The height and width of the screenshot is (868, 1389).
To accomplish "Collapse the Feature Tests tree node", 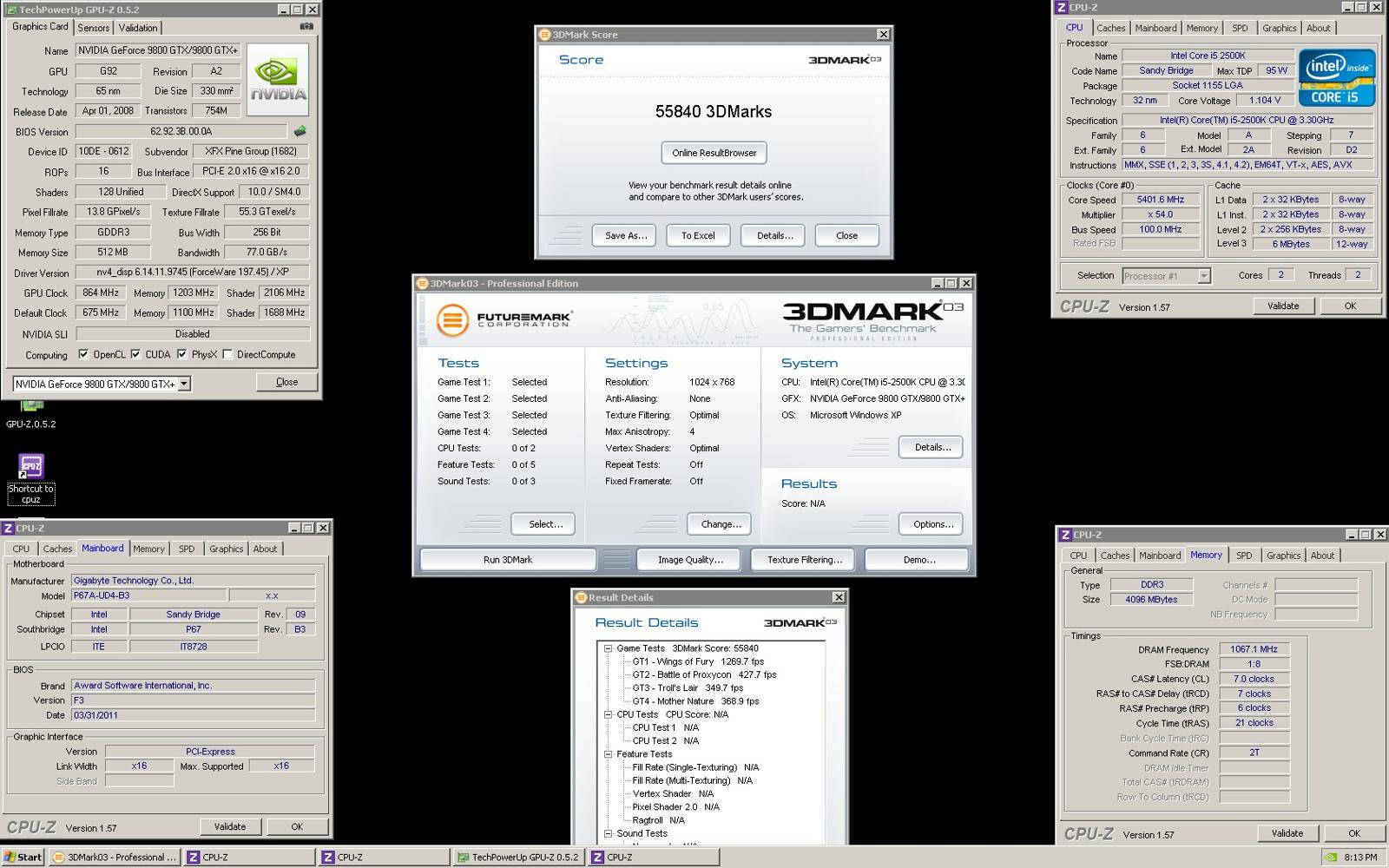I will point(609,754).
